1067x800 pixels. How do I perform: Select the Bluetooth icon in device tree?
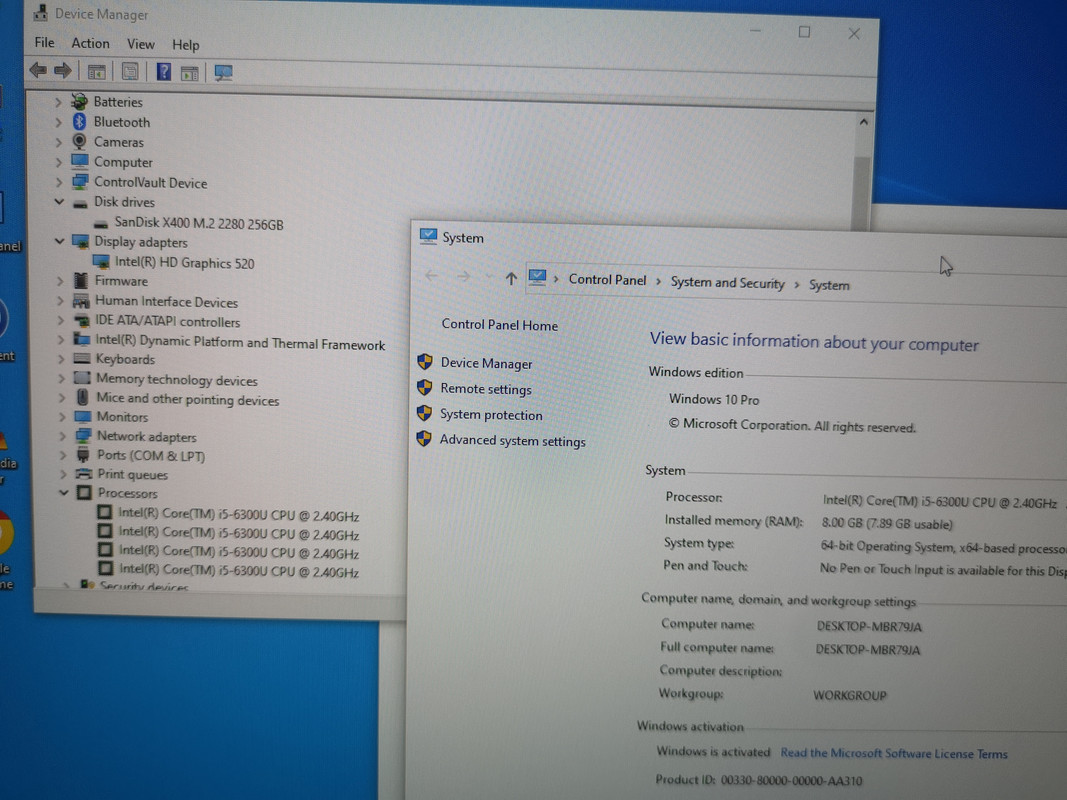tap(80, 122)
